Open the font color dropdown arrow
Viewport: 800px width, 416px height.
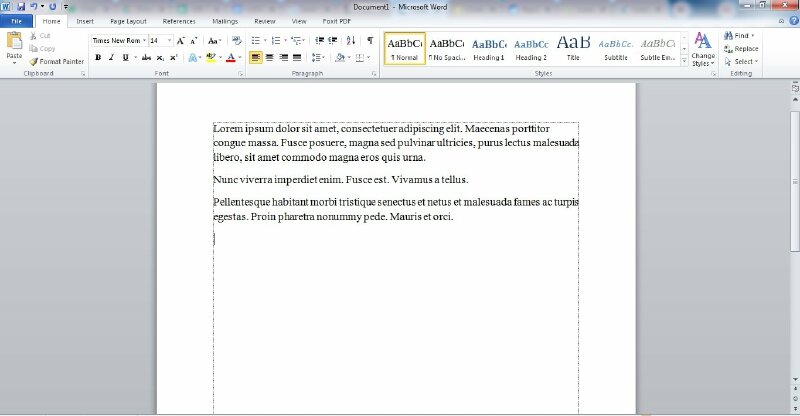pyautogui.click(x=239, y=57)
